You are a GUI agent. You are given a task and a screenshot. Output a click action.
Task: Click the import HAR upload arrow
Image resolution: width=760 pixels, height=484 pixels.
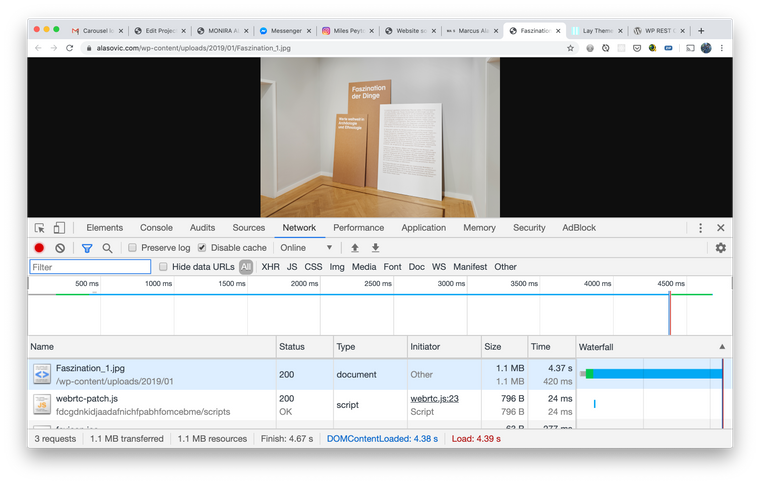(x=355, y=248)
